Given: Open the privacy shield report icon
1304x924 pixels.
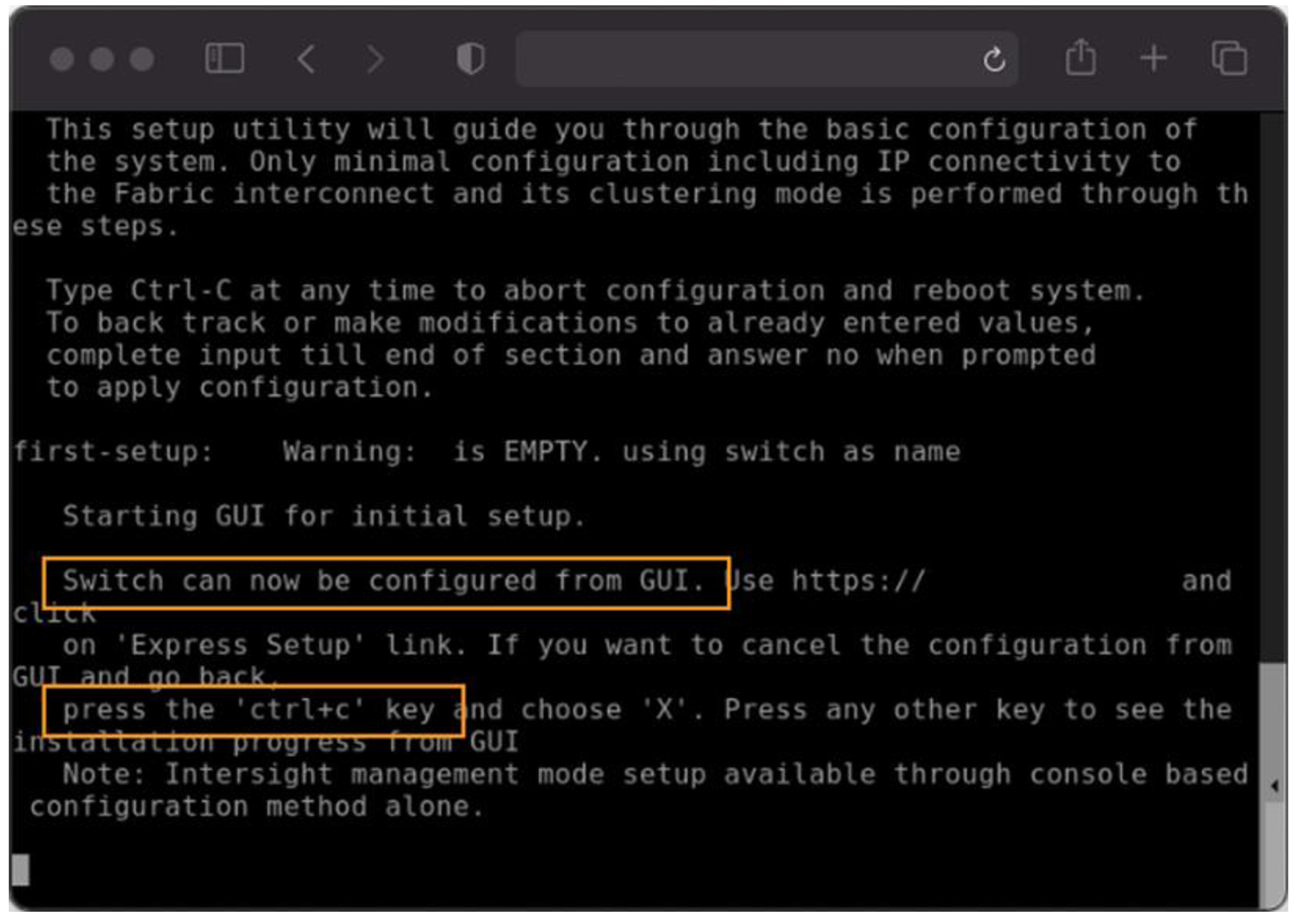Looking at the screenshot, I should coord(470,59).
